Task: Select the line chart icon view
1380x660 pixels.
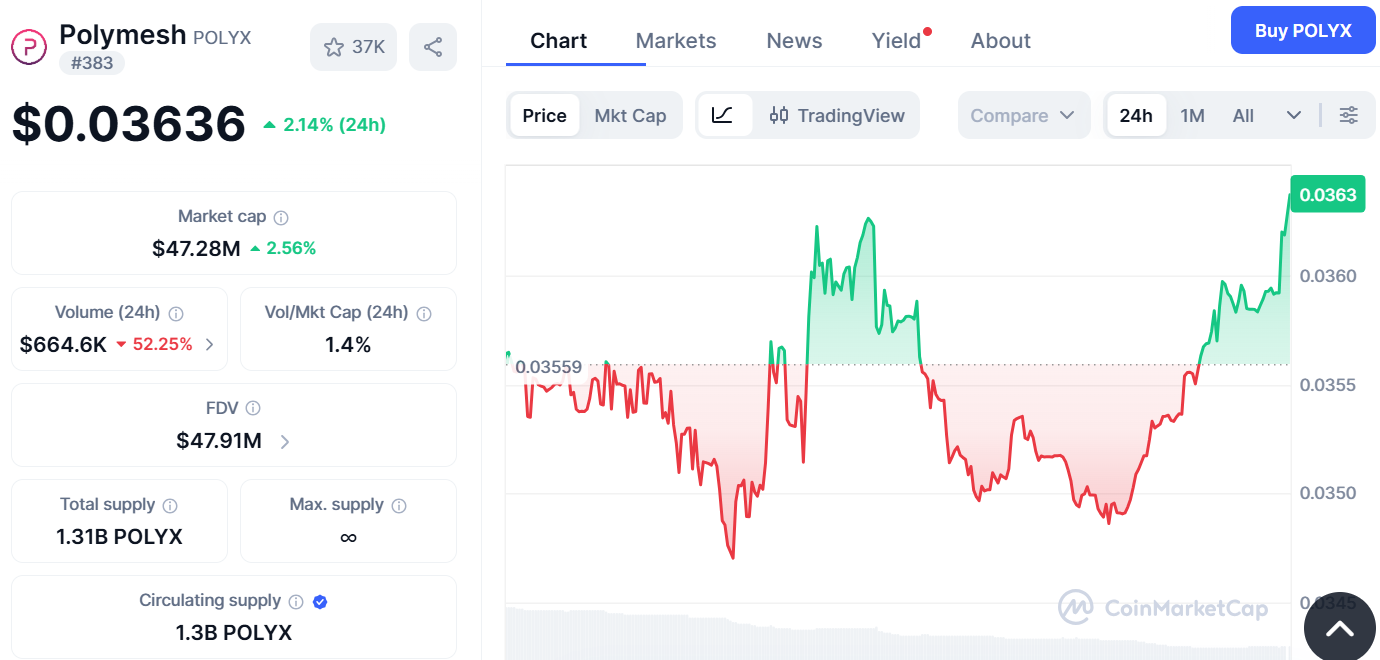Action: pyautogui.click(x=723, y=115)
